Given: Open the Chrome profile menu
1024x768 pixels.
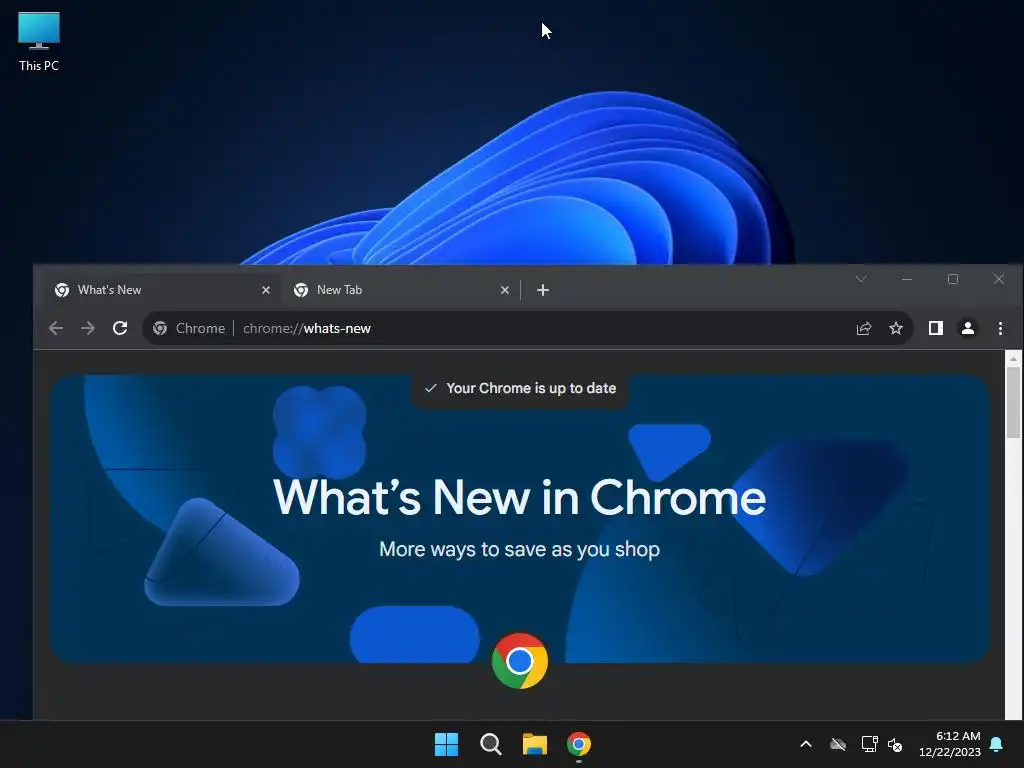Looking at the screenshot, I should (968, 328).
